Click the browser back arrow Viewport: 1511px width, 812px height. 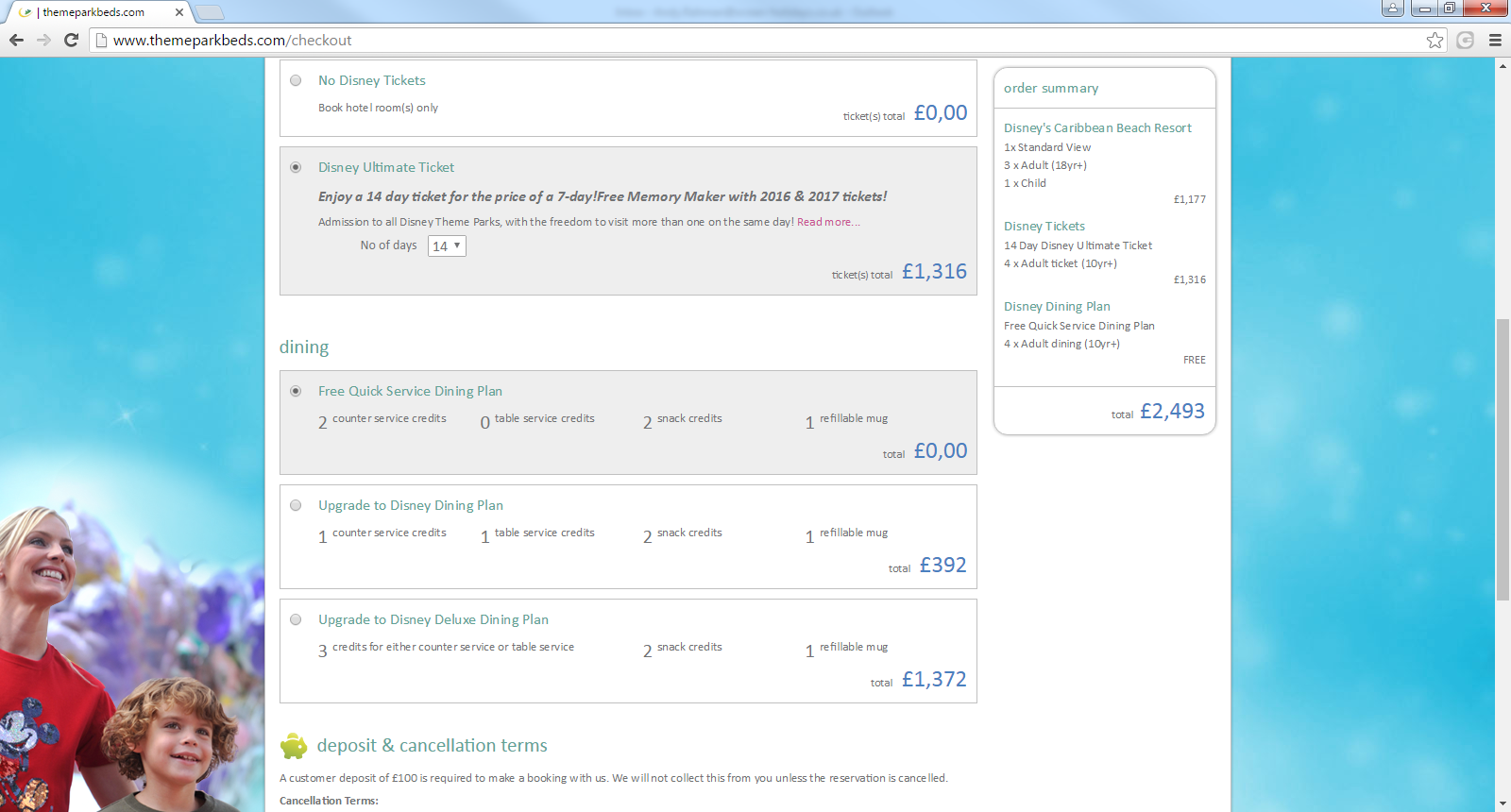(x=16, y=40)
